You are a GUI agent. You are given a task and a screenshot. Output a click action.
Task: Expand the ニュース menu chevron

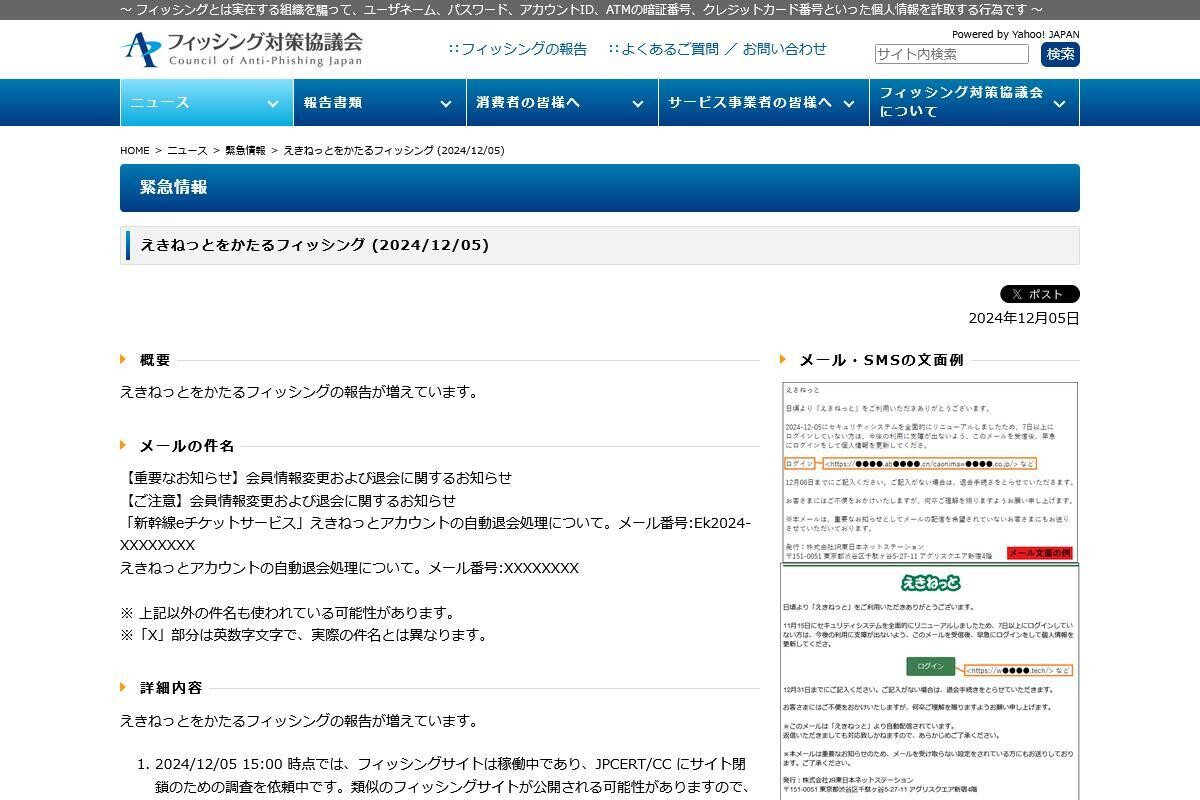(272, 103)
